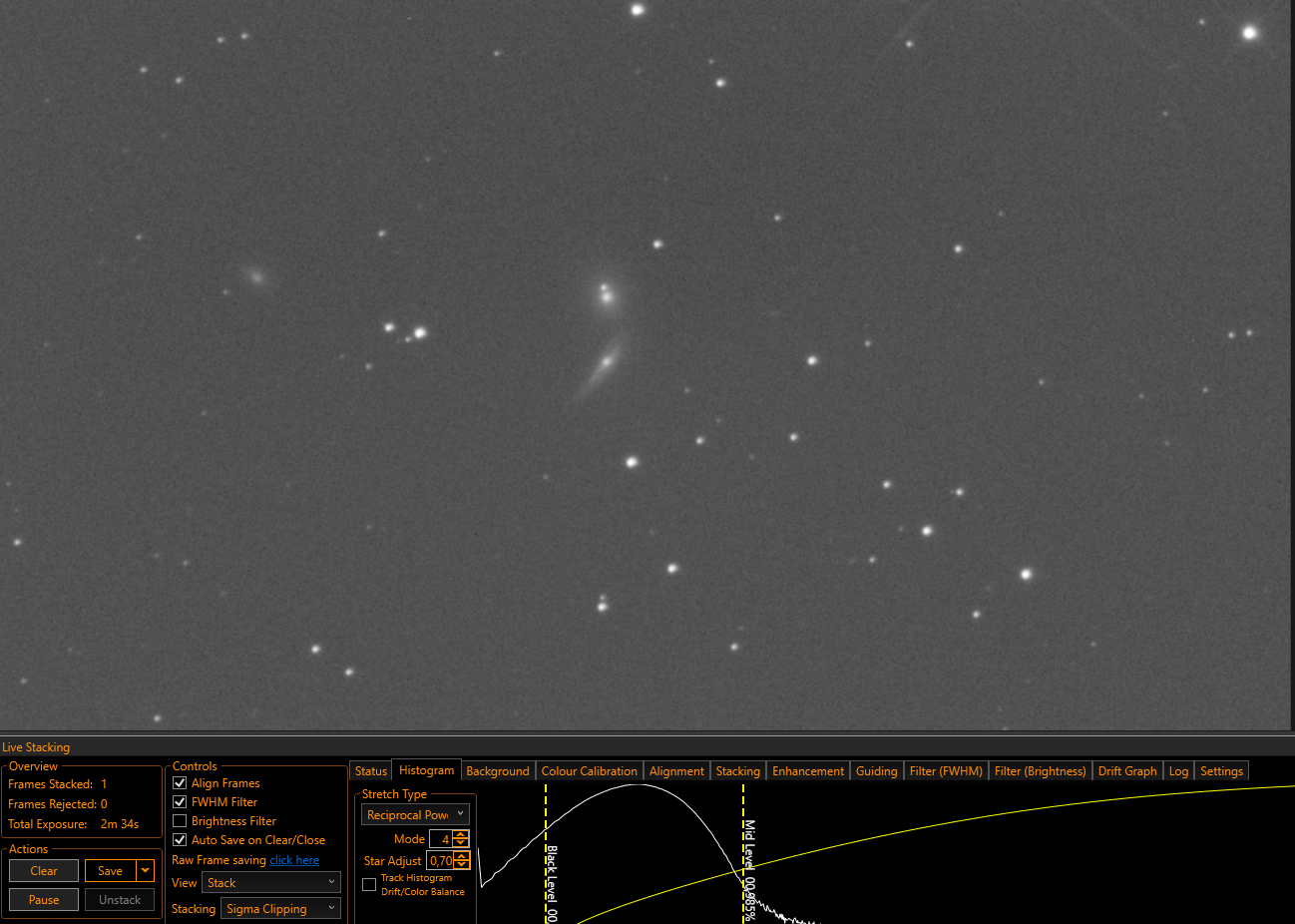The width and height of the screenshot is (1295, 924).
Task: Click the Star Adjust value field
Action: 440,860
